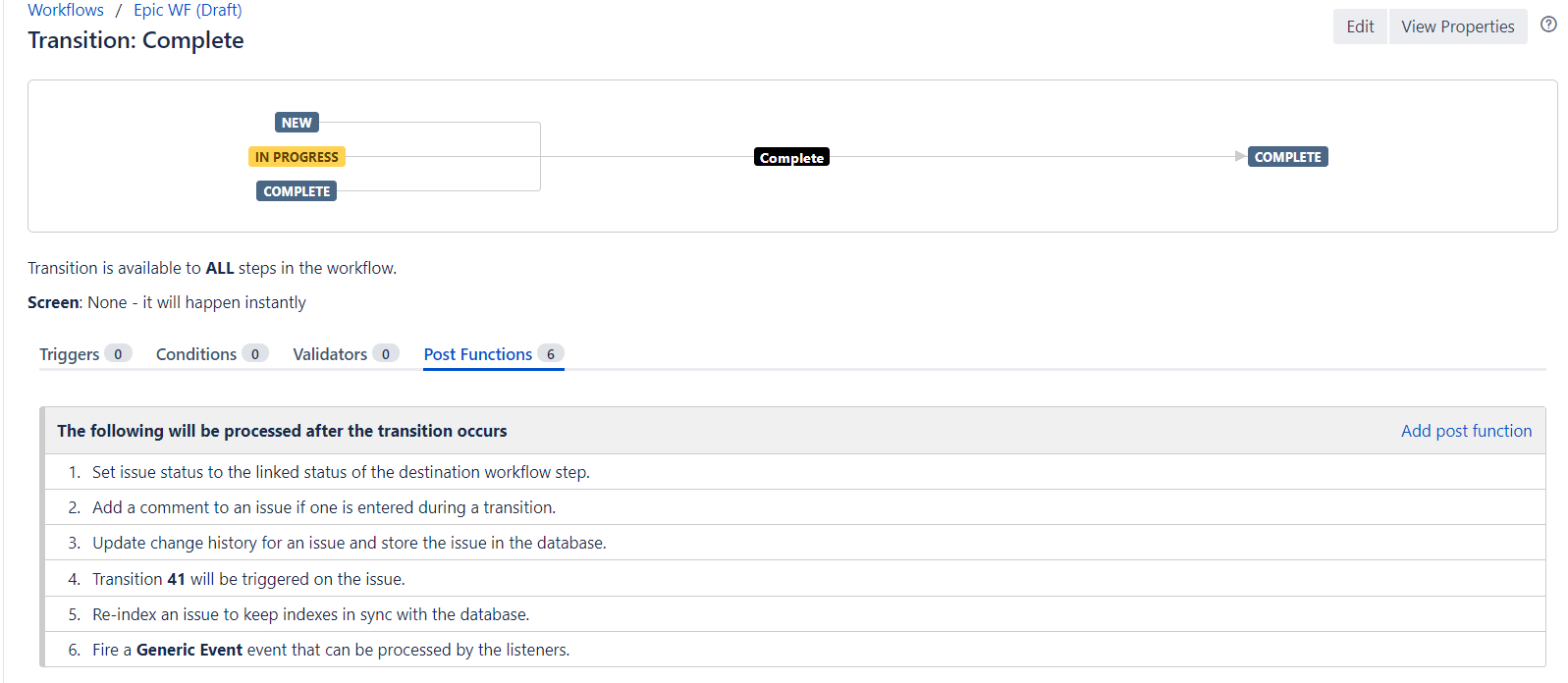Click the 'Transition: Complete' page heading

tap(135, 40)
